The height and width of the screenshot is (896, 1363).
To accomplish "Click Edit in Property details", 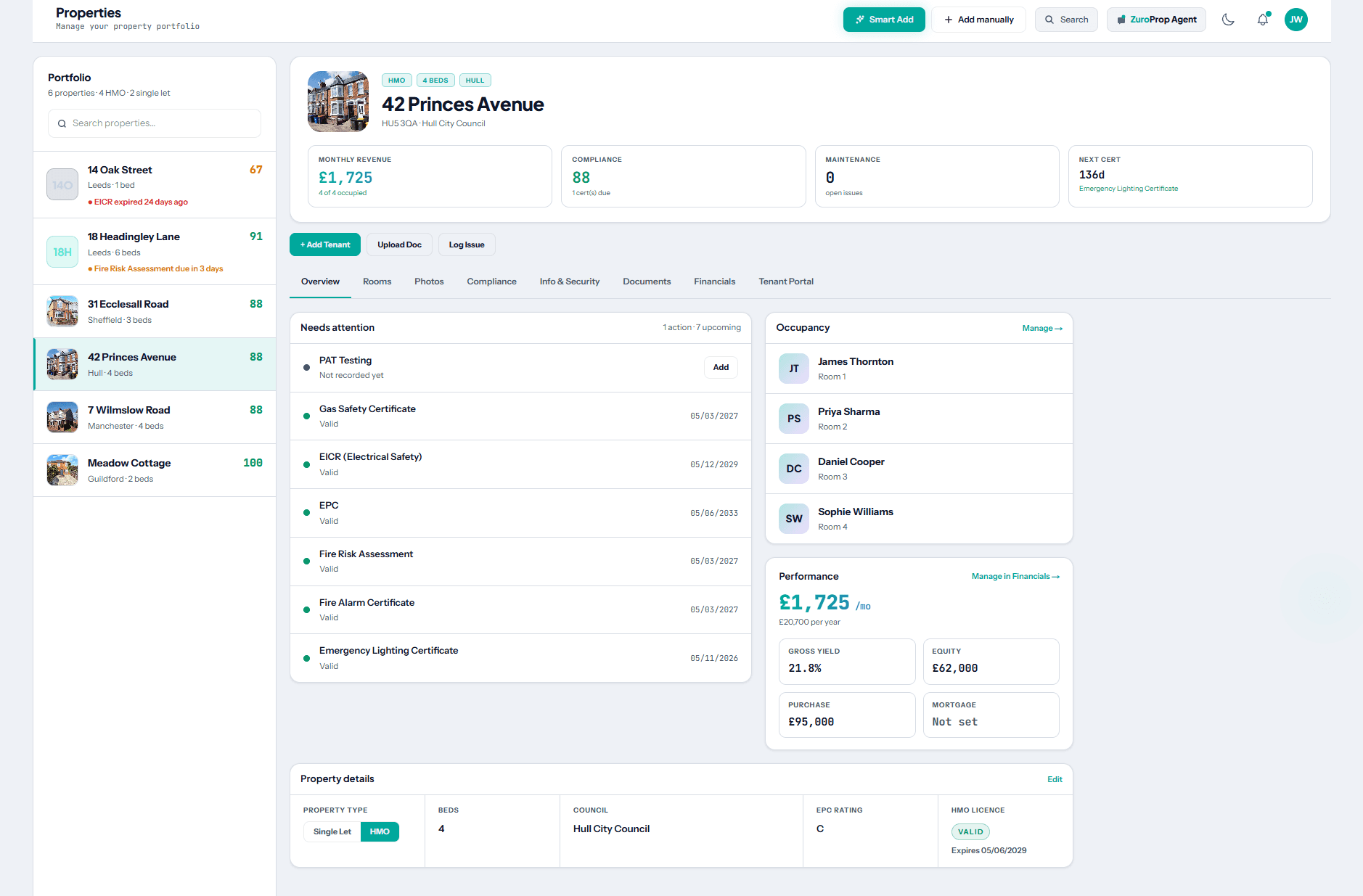I will tap(1055, 779).
